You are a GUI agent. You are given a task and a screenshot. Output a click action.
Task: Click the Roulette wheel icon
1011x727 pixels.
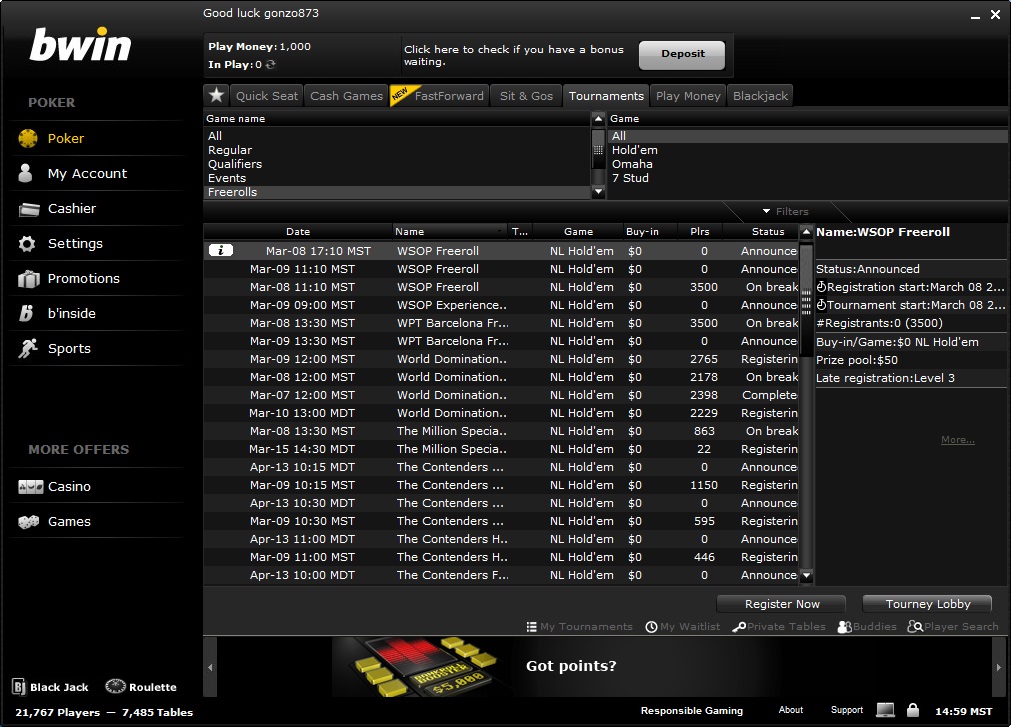115,686
